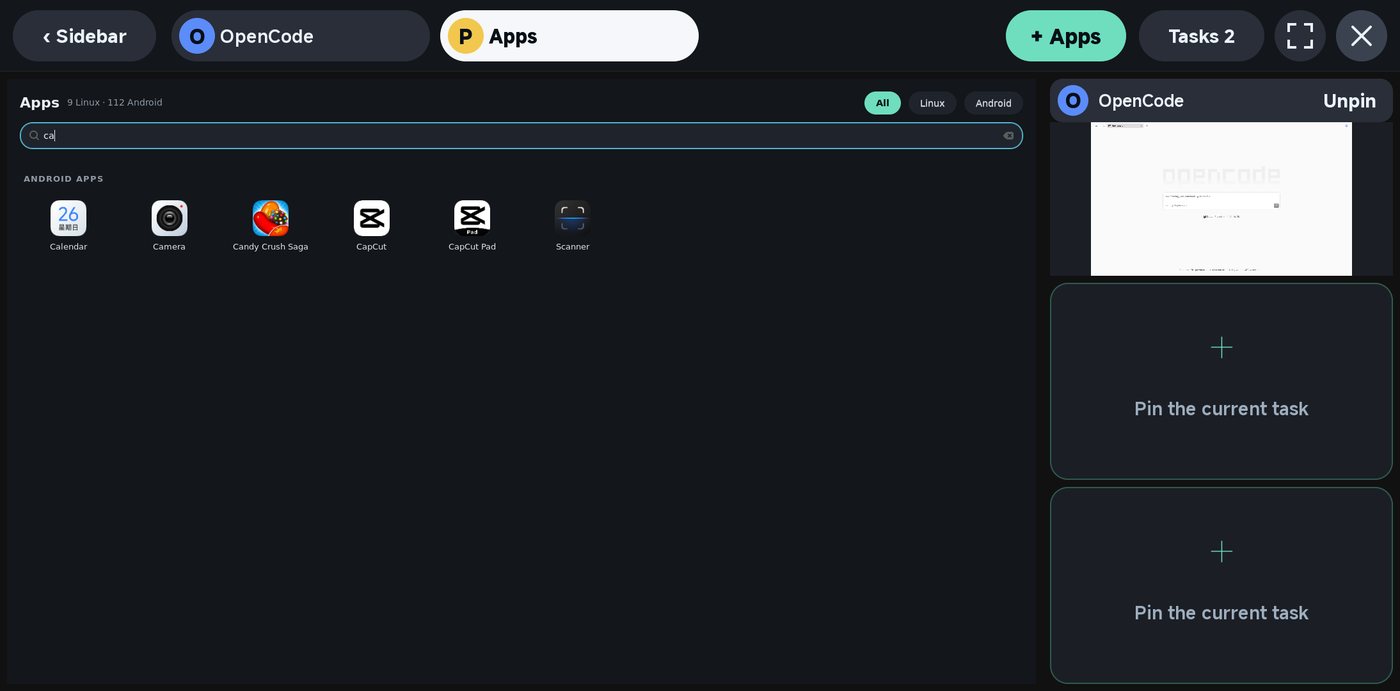Click the search magnifier icon
This screenshot has height=691, width=1400.
pyautogui.click(x=34, y=136)
